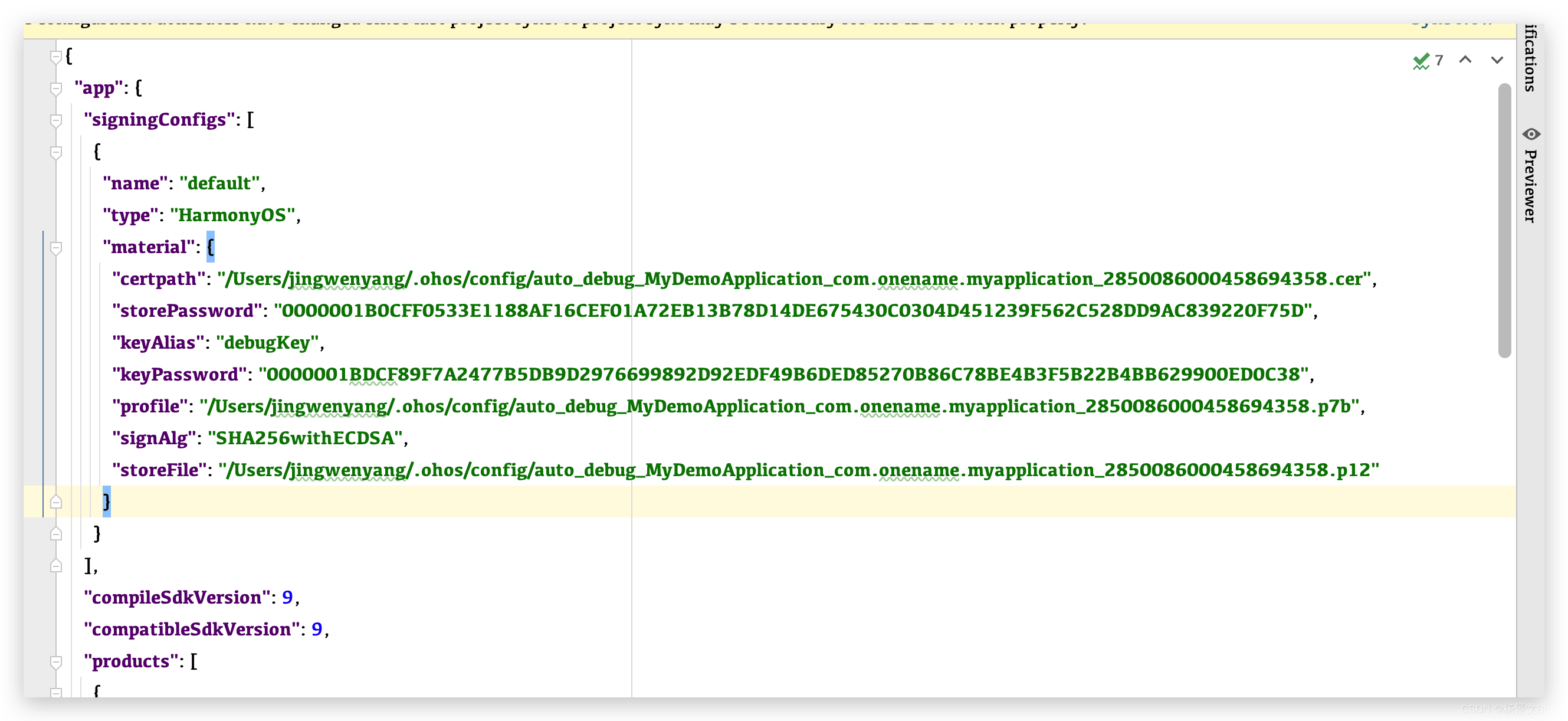Click fold-end marker beside the config object's closing brace
Screen dimensions: 1568x721
tap(56, 534)
